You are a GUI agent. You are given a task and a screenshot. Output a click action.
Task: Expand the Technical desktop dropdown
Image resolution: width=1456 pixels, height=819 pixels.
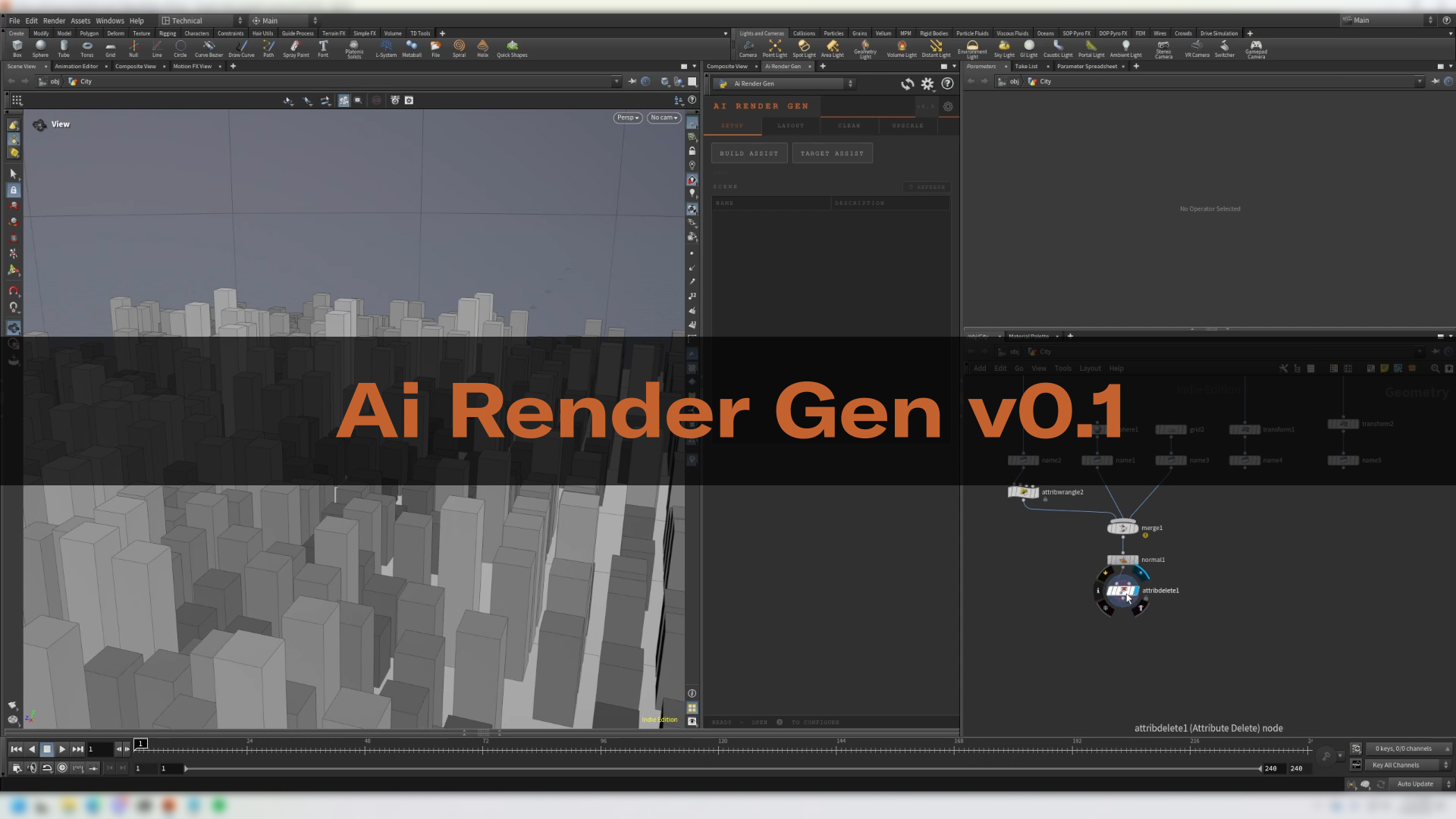click(x=202, y=20)
